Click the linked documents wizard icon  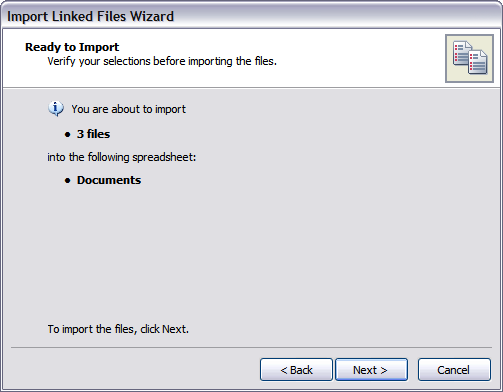coord(469,58)
